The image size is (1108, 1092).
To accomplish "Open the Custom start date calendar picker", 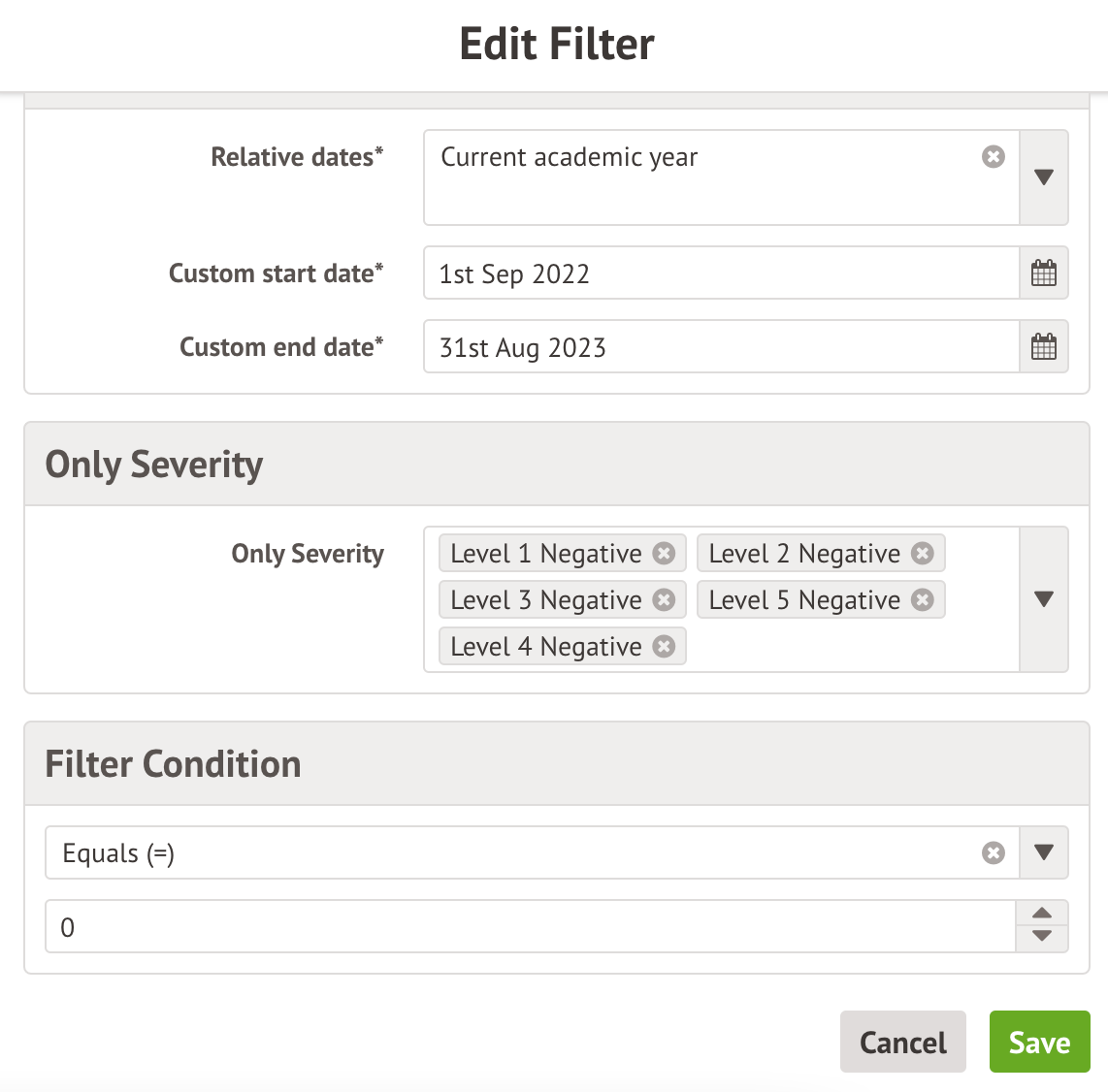I will (x=1044, y=273).
